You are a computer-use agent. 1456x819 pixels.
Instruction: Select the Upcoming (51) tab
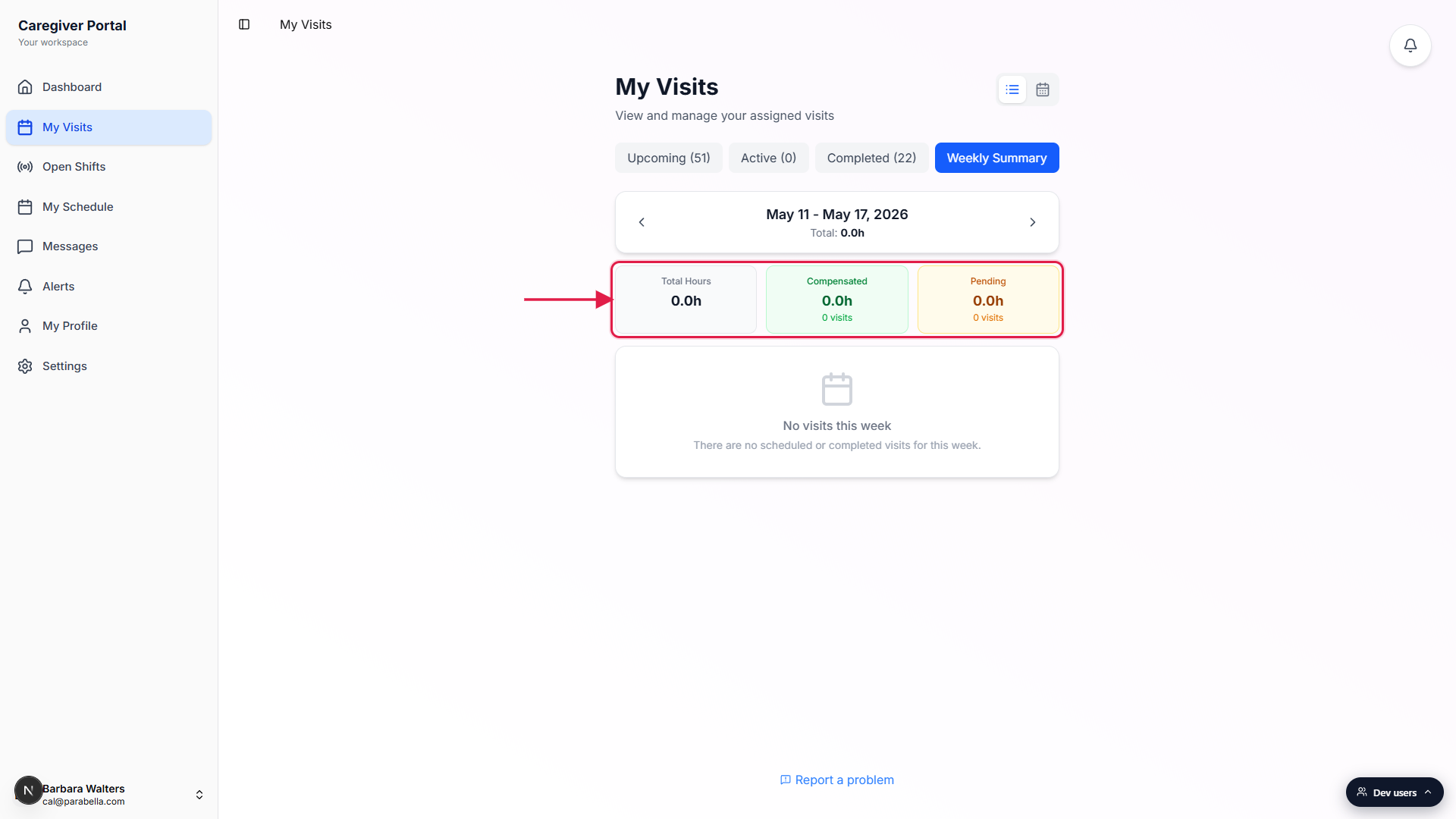[x=669, y=158]
